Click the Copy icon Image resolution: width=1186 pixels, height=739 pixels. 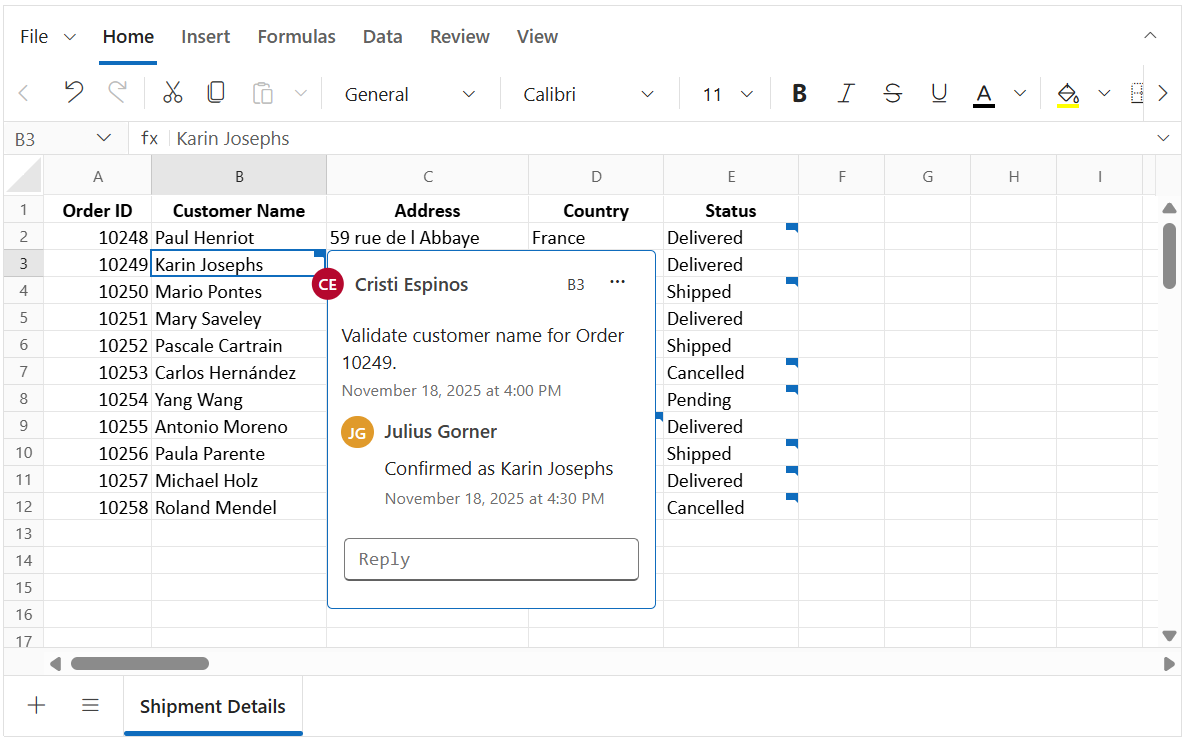(216, 93)
